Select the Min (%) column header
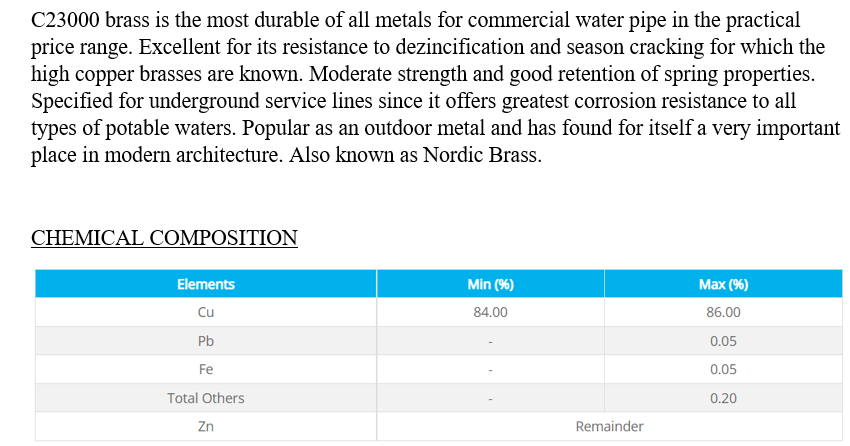850x446 pixels. click(491, 284)
